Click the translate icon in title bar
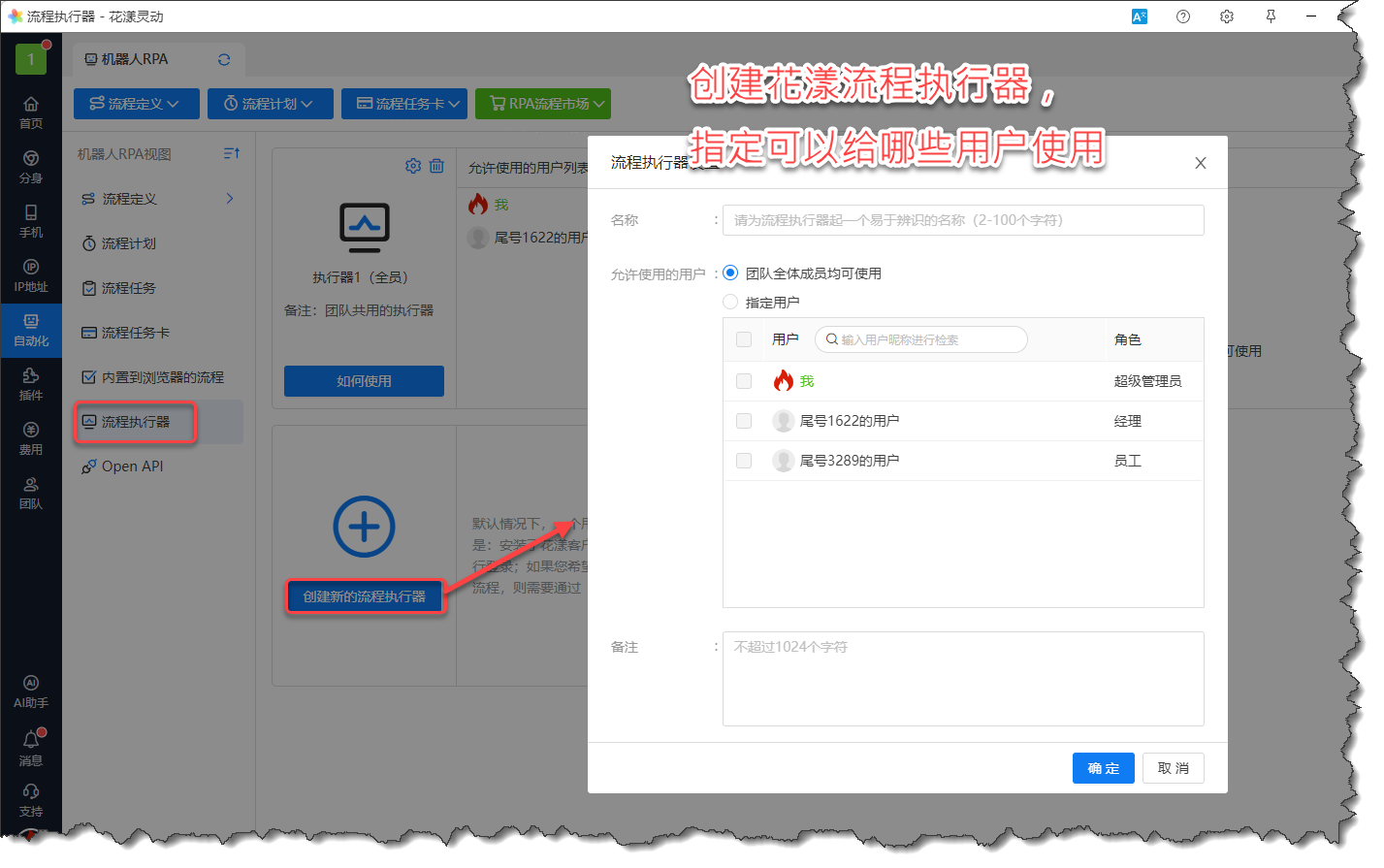 click(x=1140, y=16)
